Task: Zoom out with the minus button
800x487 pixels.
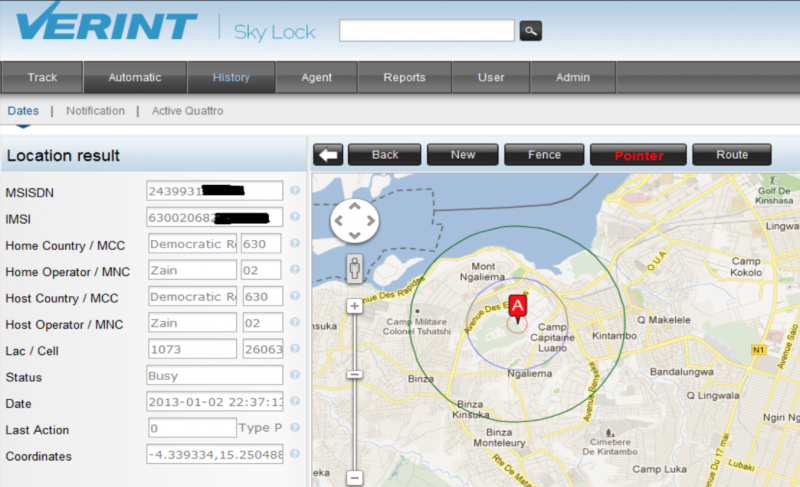Action: click(x=355, y=478)
